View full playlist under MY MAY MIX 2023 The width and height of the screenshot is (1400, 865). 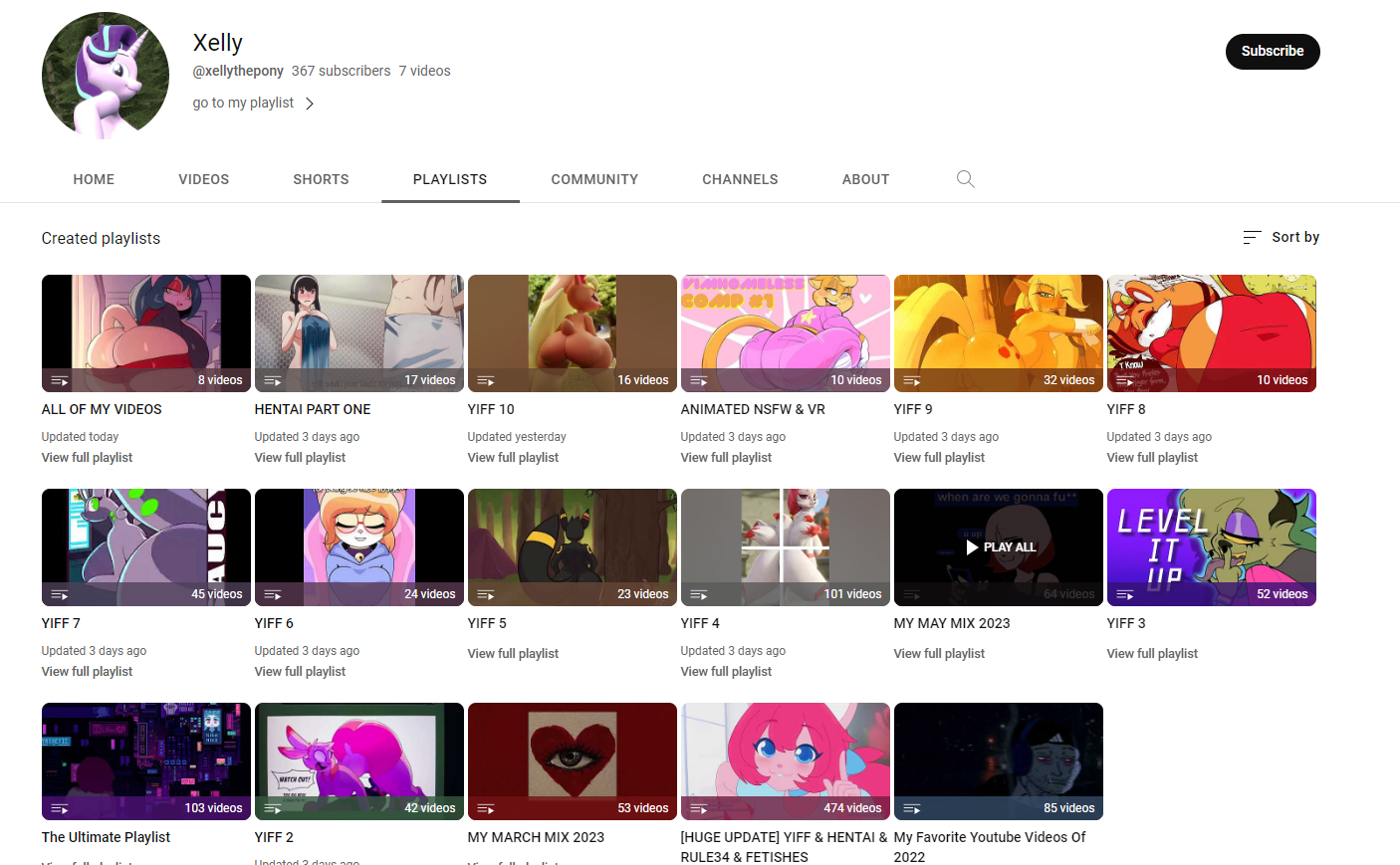coord(939,654)
